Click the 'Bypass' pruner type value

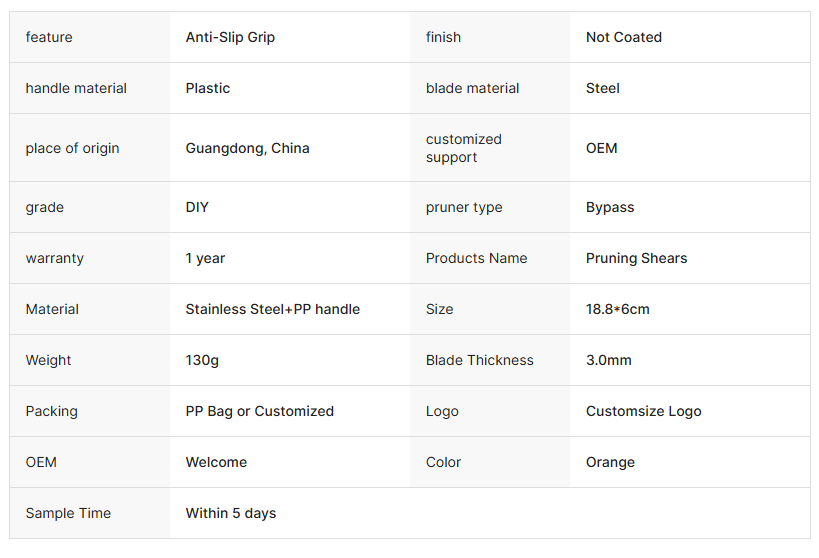pos(610,207)
